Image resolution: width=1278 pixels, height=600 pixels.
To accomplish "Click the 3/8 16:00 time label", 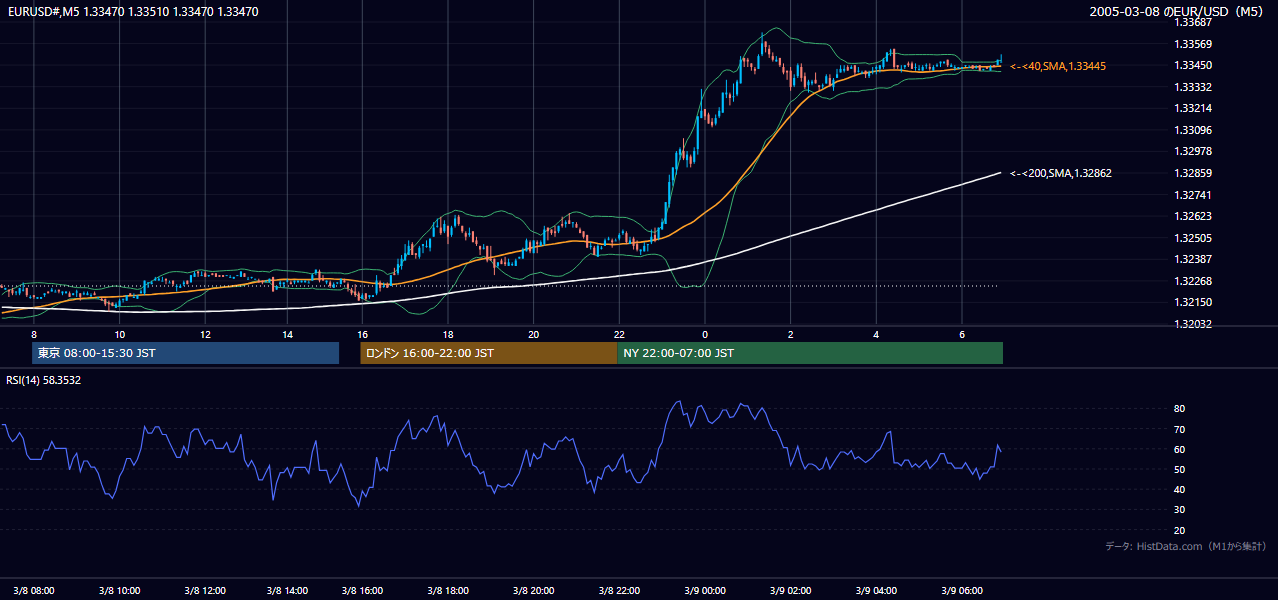I will (x=362, y=590).
